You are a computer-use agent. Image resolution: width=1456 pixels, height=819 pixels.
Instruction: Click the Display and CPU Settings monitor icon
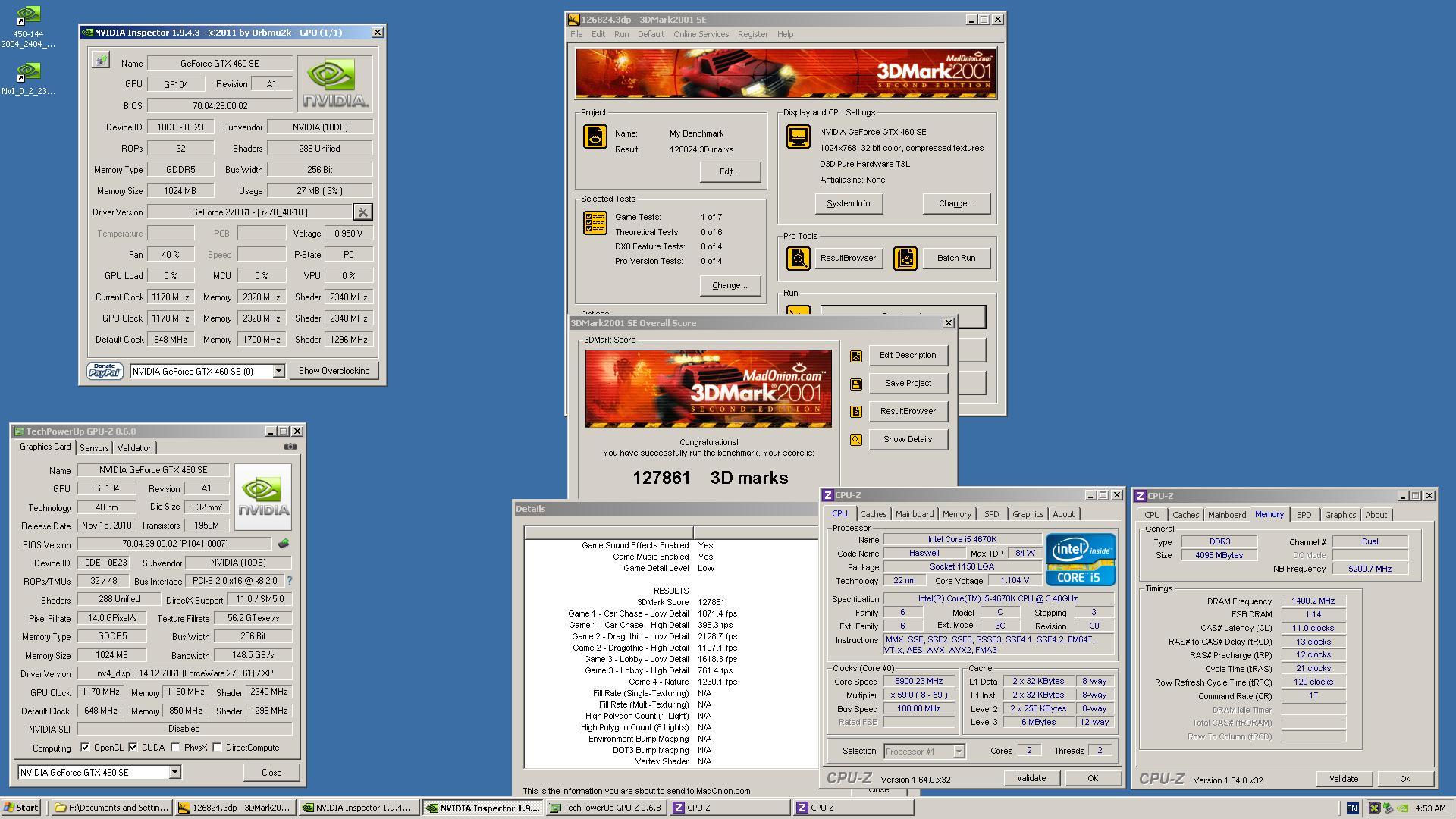pyautogui.click(x=798, y=136)
